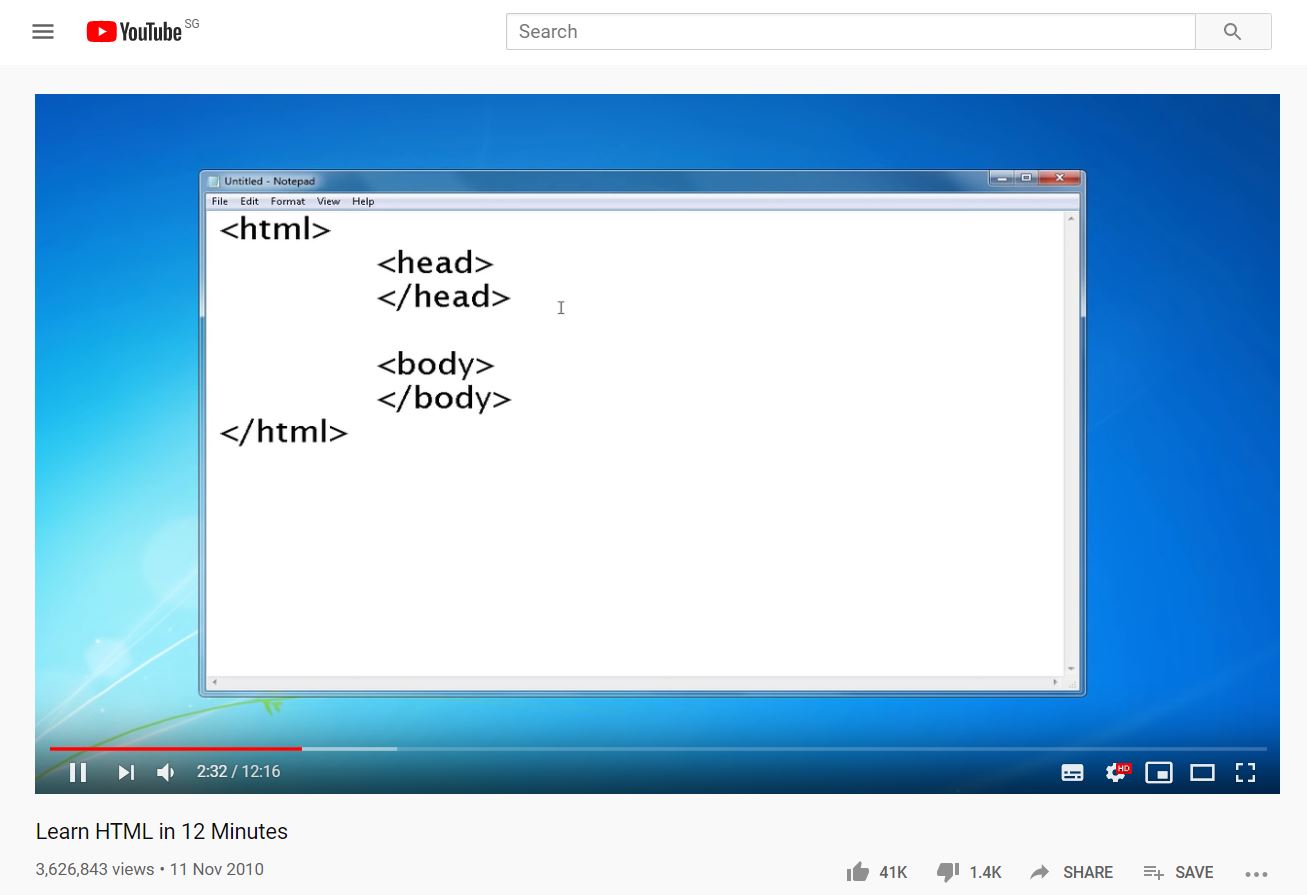
Task: Click the Notepad vertical scrollbar down arrow
Action: pos(1072,668)
